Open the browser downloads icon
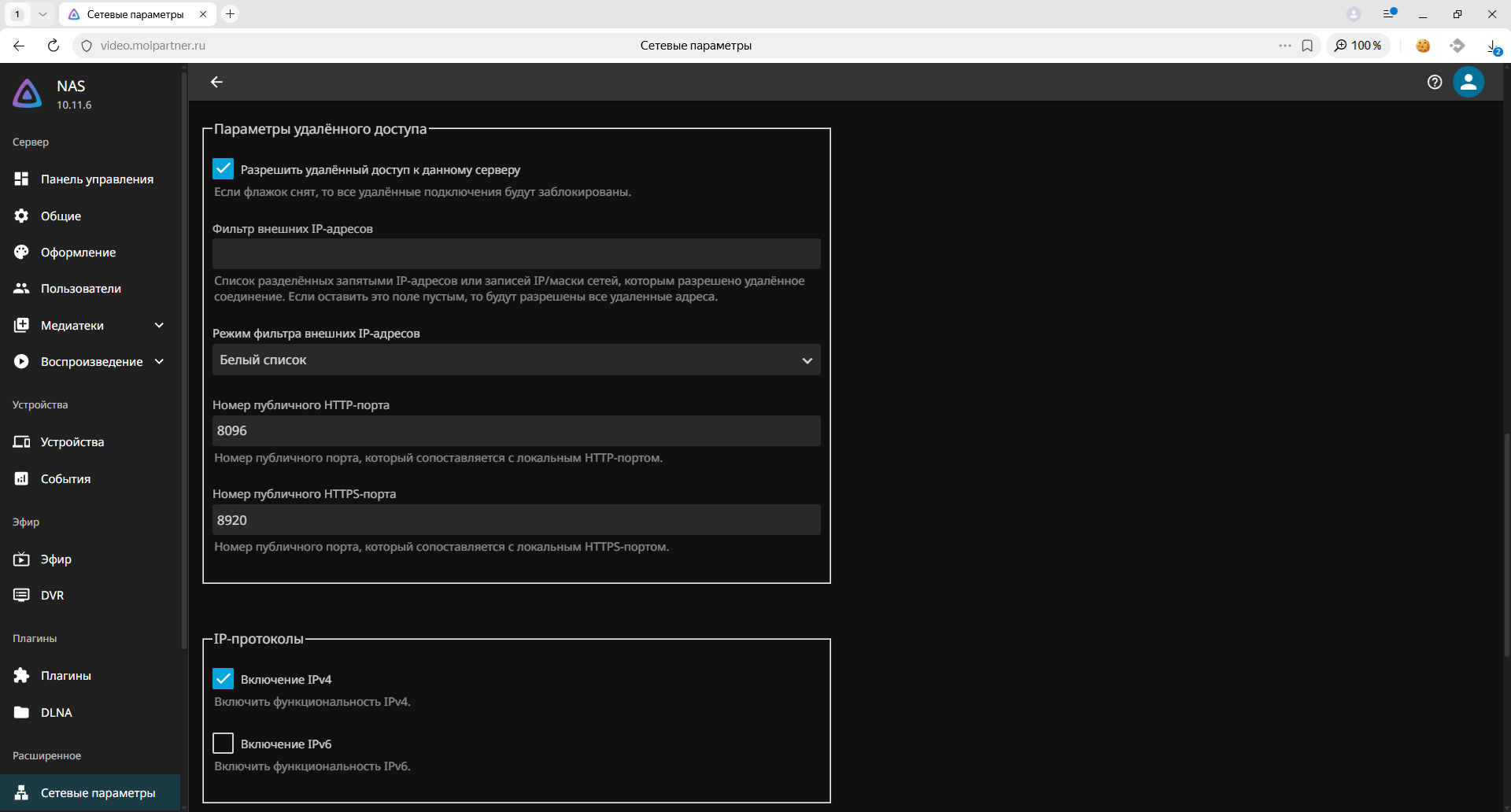Image resolution: width=1511 pixels, height=812 pixels. point(1492,46)
